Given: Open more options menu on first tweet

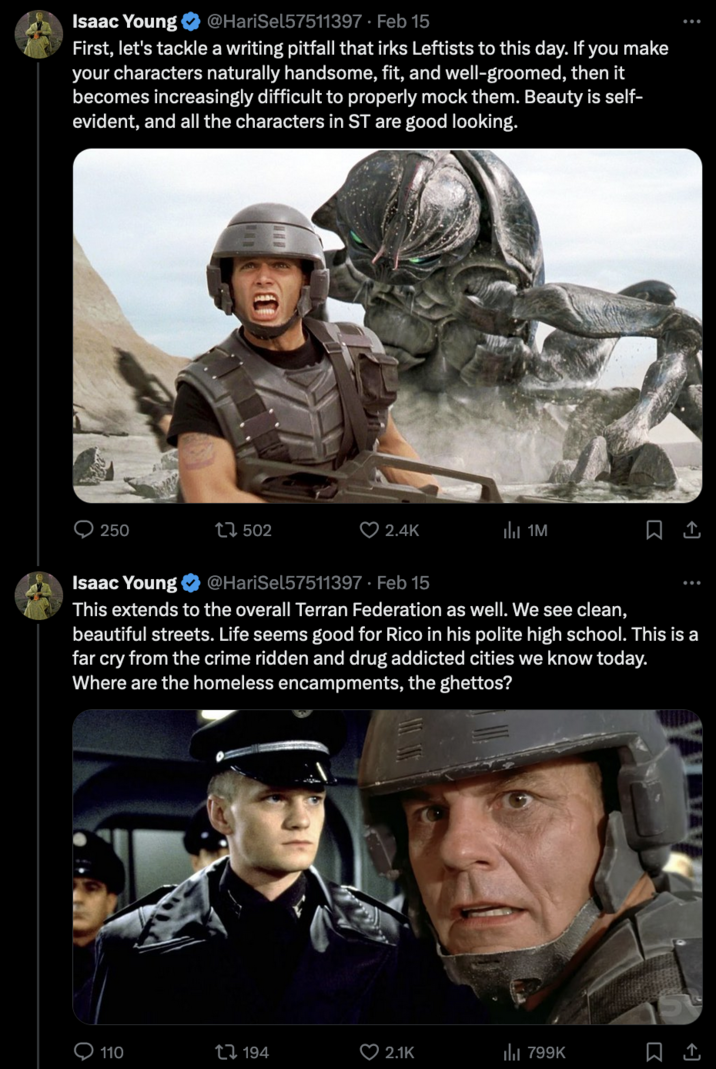Looking at the screenshot, I should (x=691, y=20).
